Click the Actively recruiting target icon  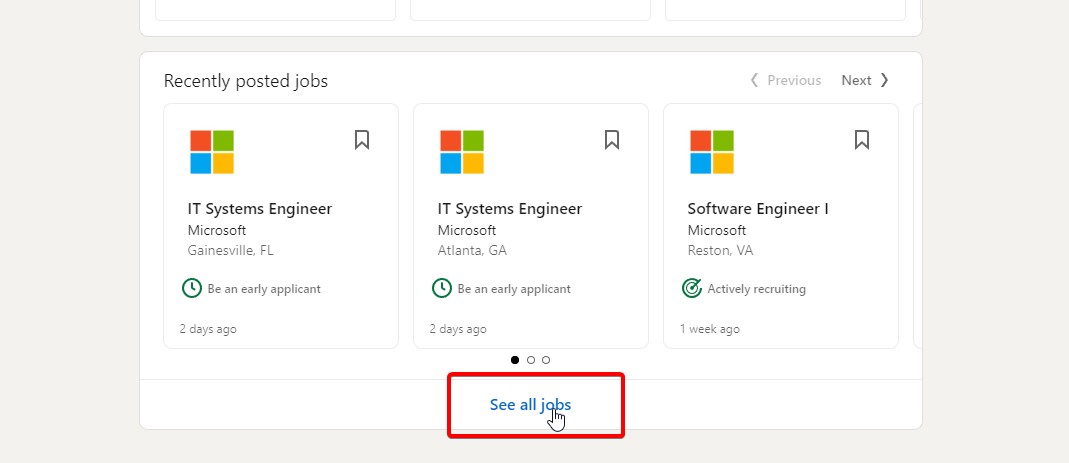(692, 289)
